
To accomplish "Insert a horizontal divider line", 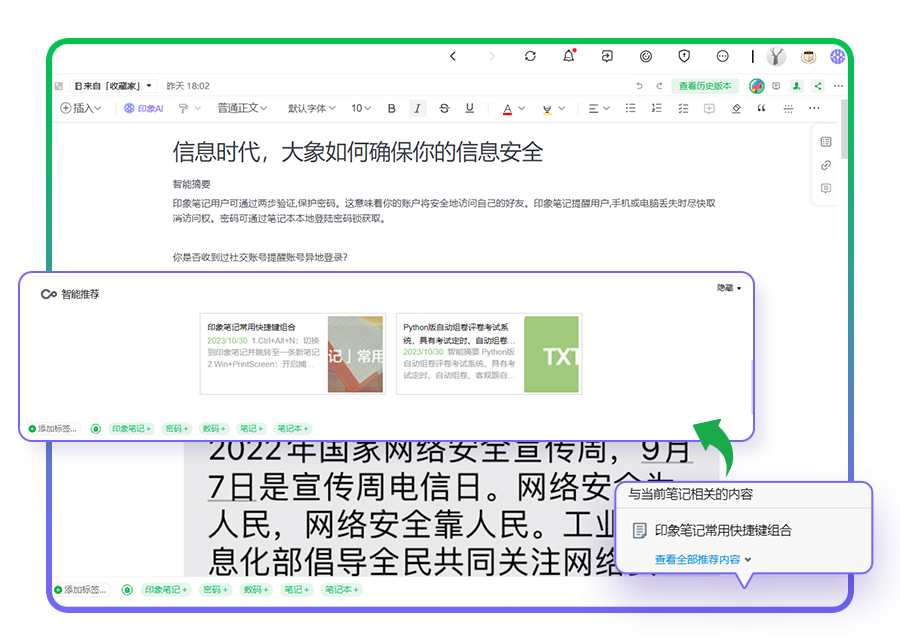I will [x=788, y=108].
